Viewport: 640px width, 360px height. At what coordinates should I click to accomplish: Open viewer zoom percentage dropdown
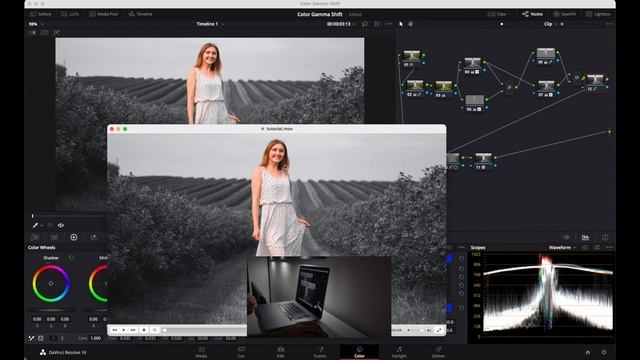(36, 24)
